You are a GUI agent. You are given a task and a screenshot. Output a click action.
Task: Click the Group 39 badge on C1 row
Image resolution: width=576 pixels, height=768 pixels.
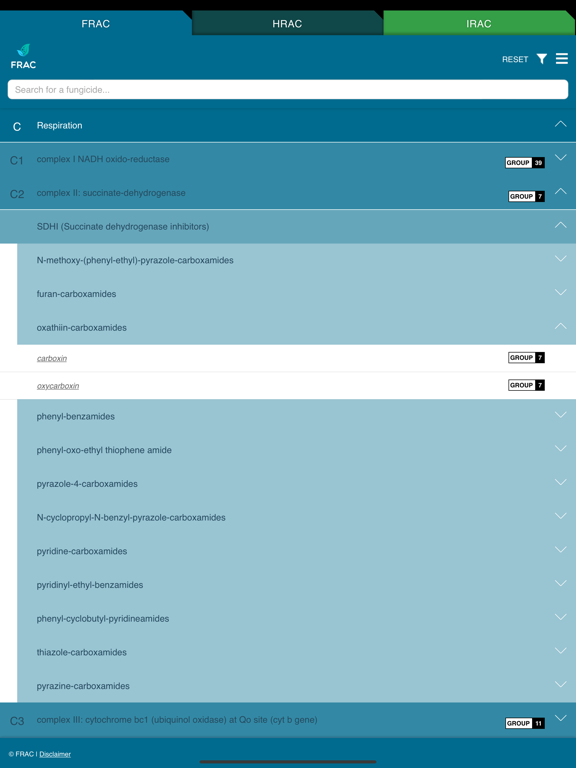(525, 163)
